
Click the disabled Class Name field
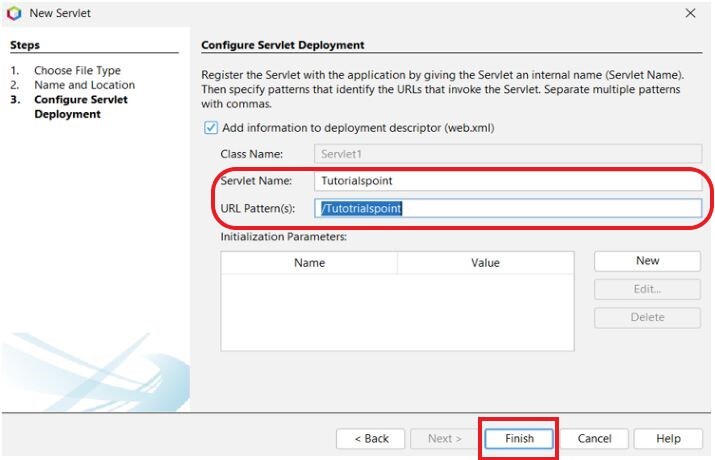click(x=507, y=154)
